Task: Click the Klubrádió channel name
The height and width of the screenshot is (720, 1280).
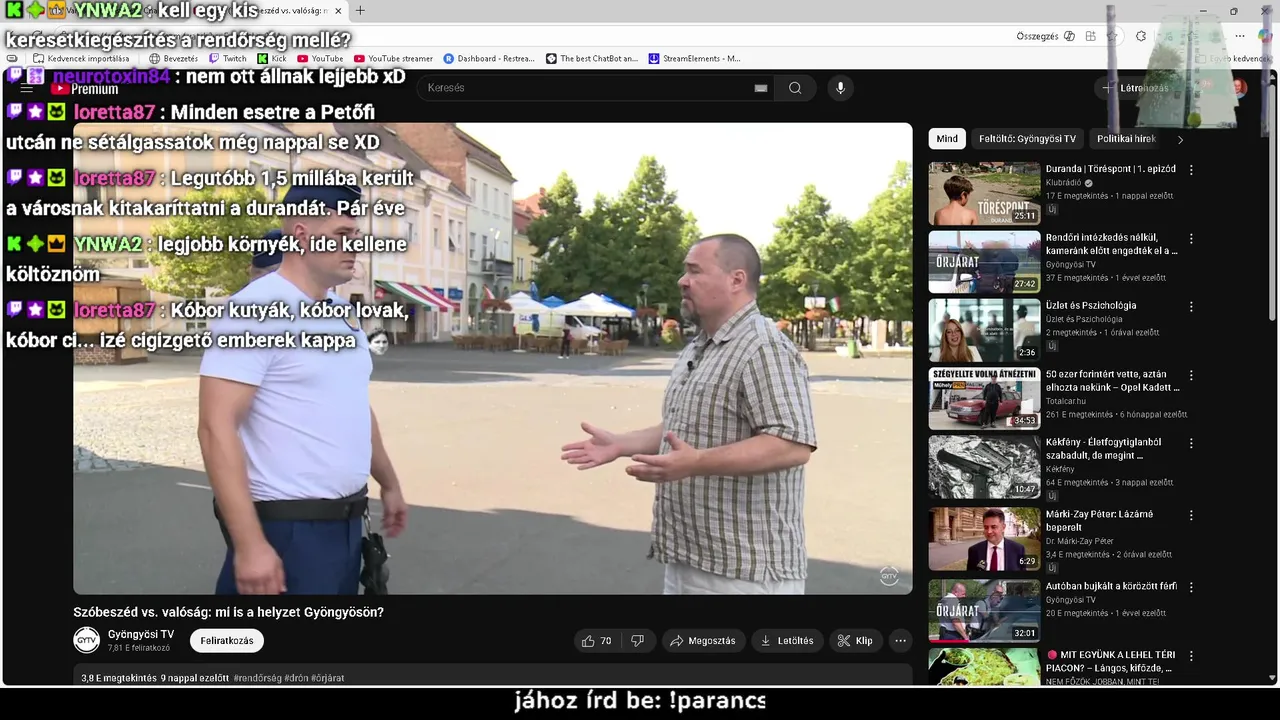Action: pos(1063,183)
